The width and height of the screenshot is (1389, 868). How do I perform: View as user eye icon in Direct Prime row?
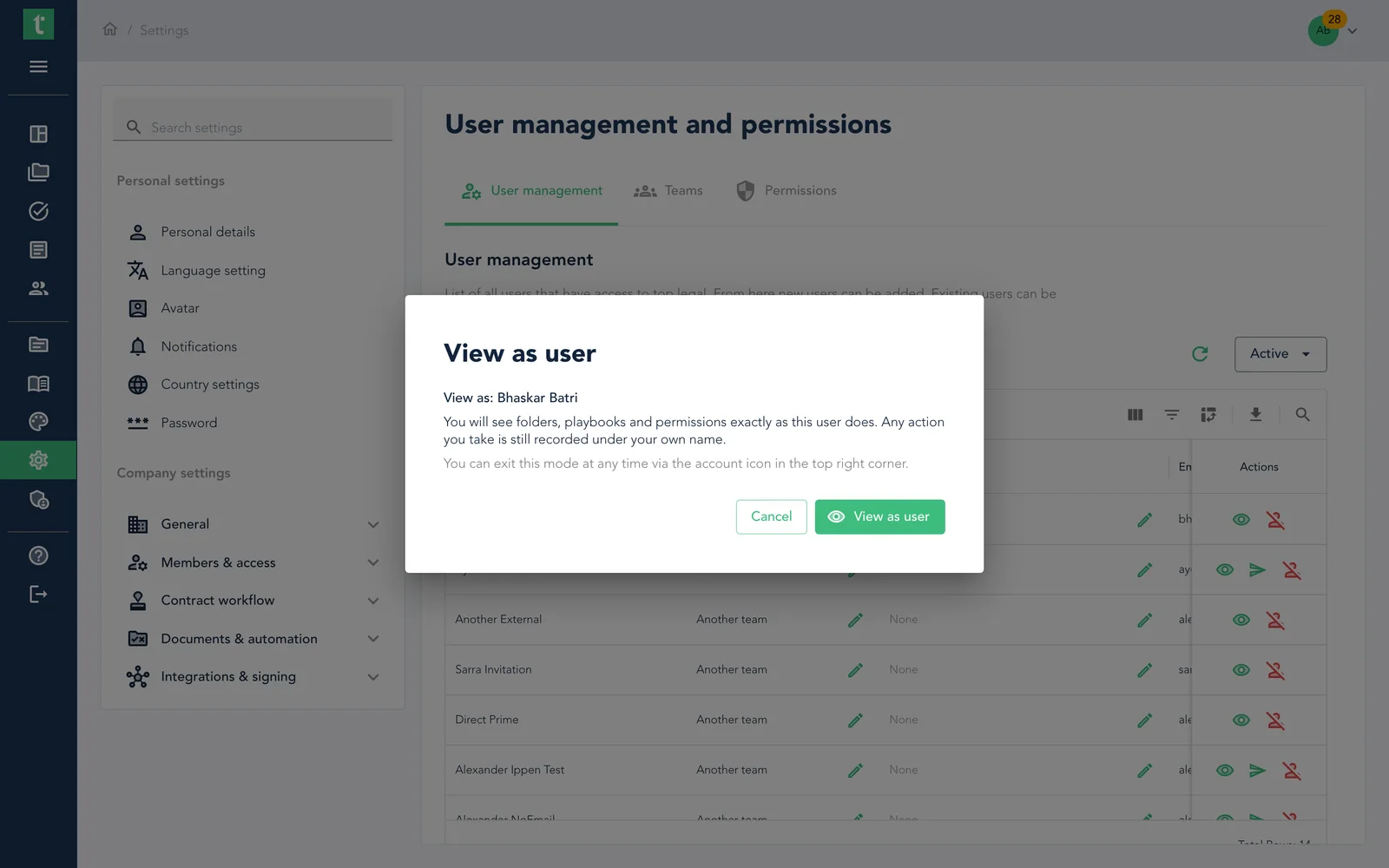1241,720
